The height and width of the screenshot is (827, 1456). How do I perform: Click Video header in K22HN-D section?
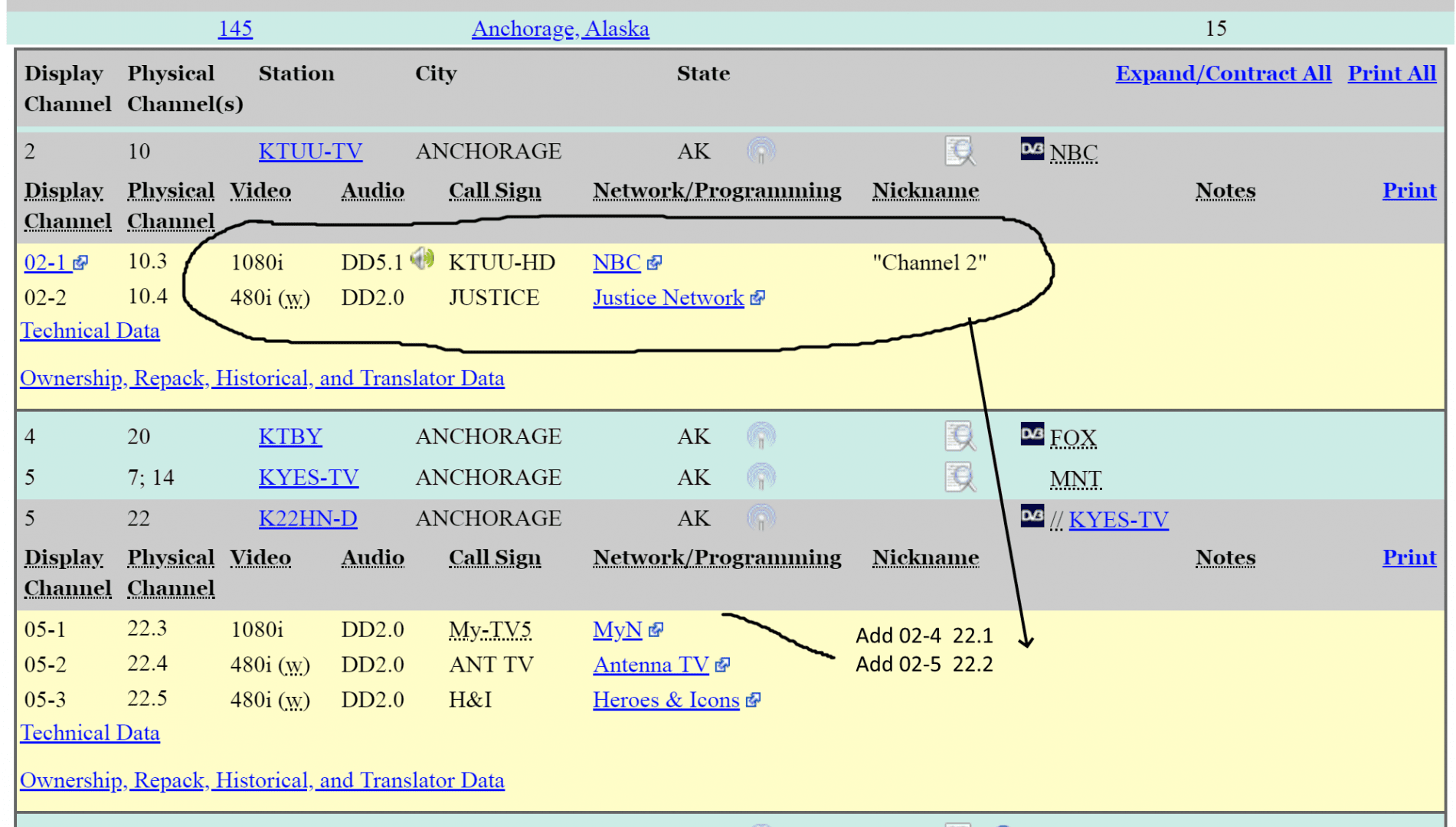point(260,557)
